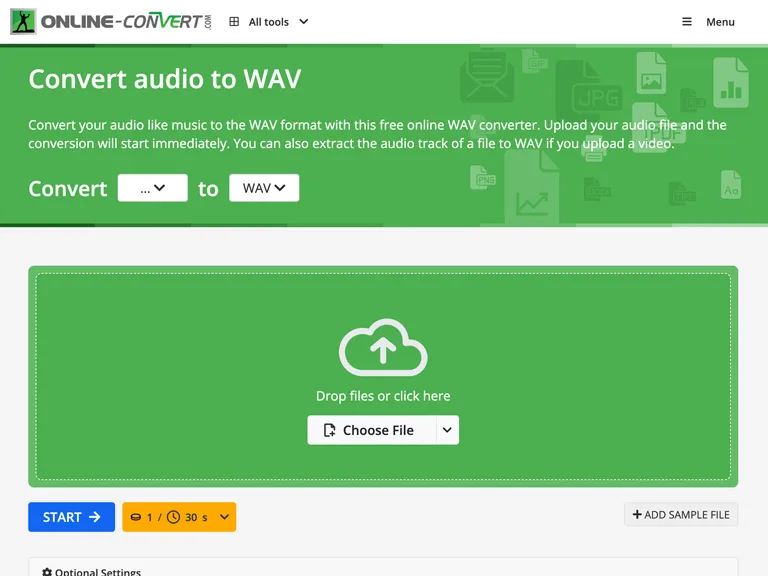
Task: Click the clock icon next to 30 s
Action: 173,517
